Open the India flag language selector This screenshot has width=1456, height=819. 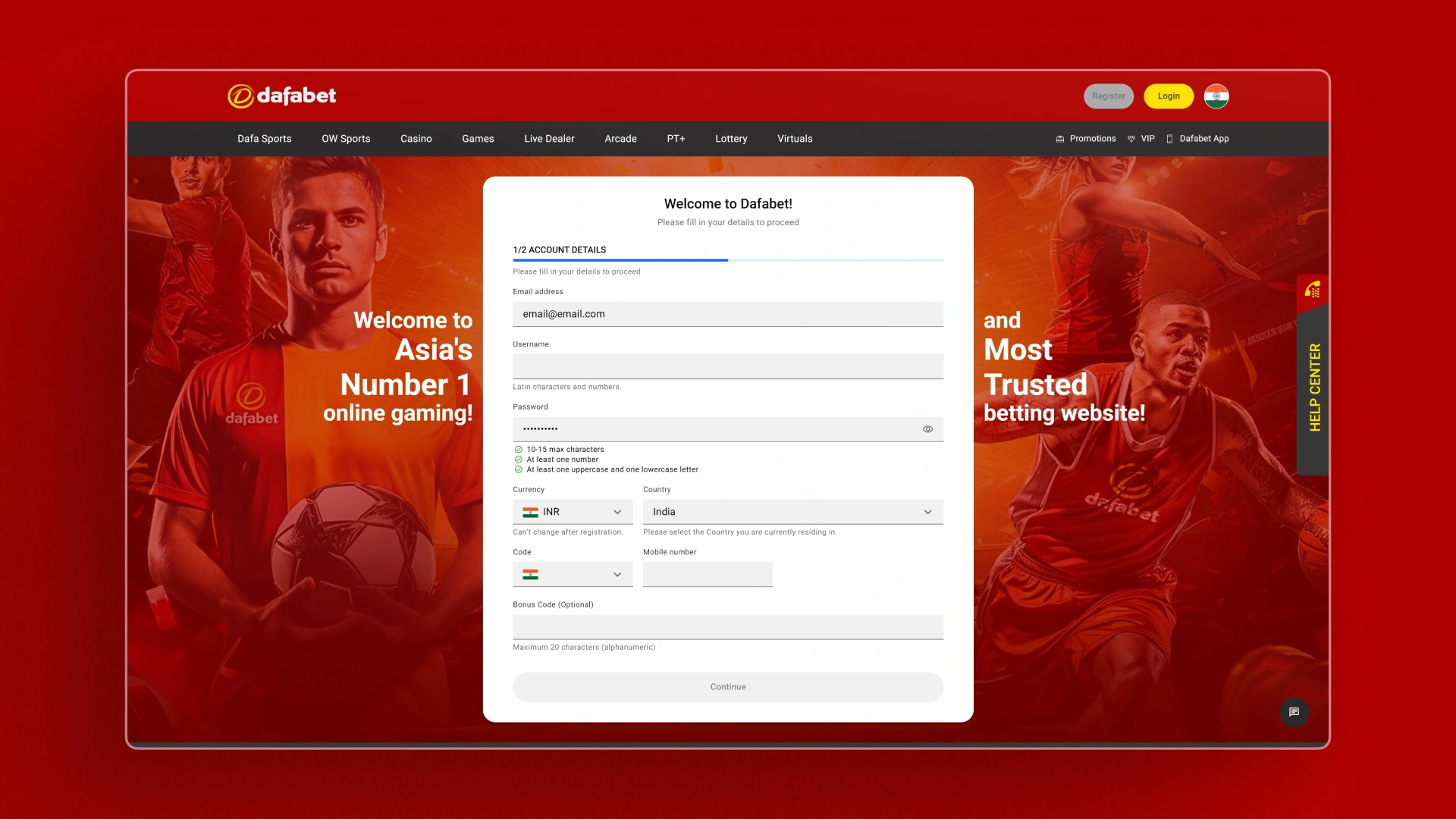click(1216, 96)
